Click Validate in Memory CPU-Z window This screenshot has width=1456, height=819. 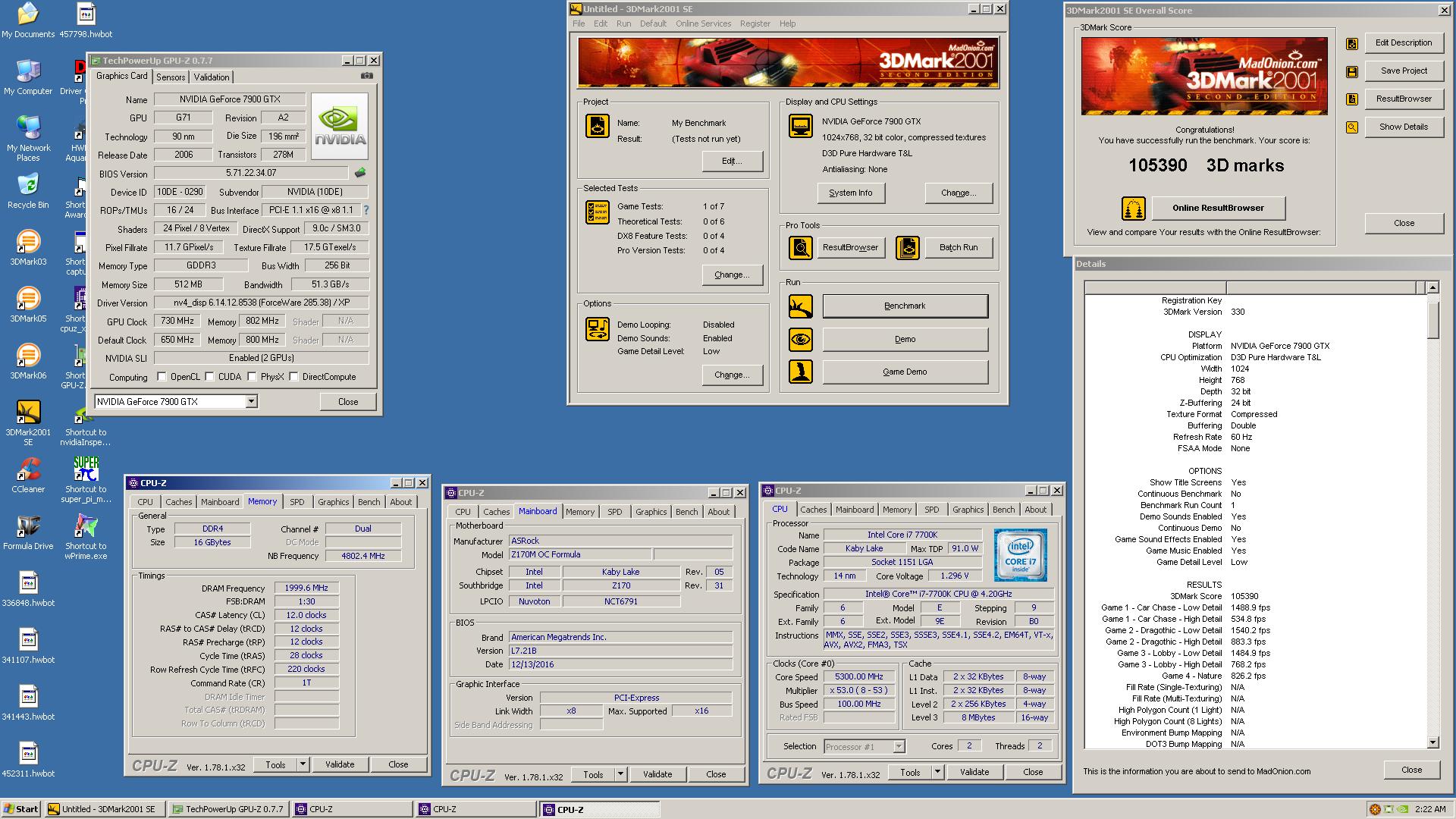pyautogui.click(x=340, y=764)
